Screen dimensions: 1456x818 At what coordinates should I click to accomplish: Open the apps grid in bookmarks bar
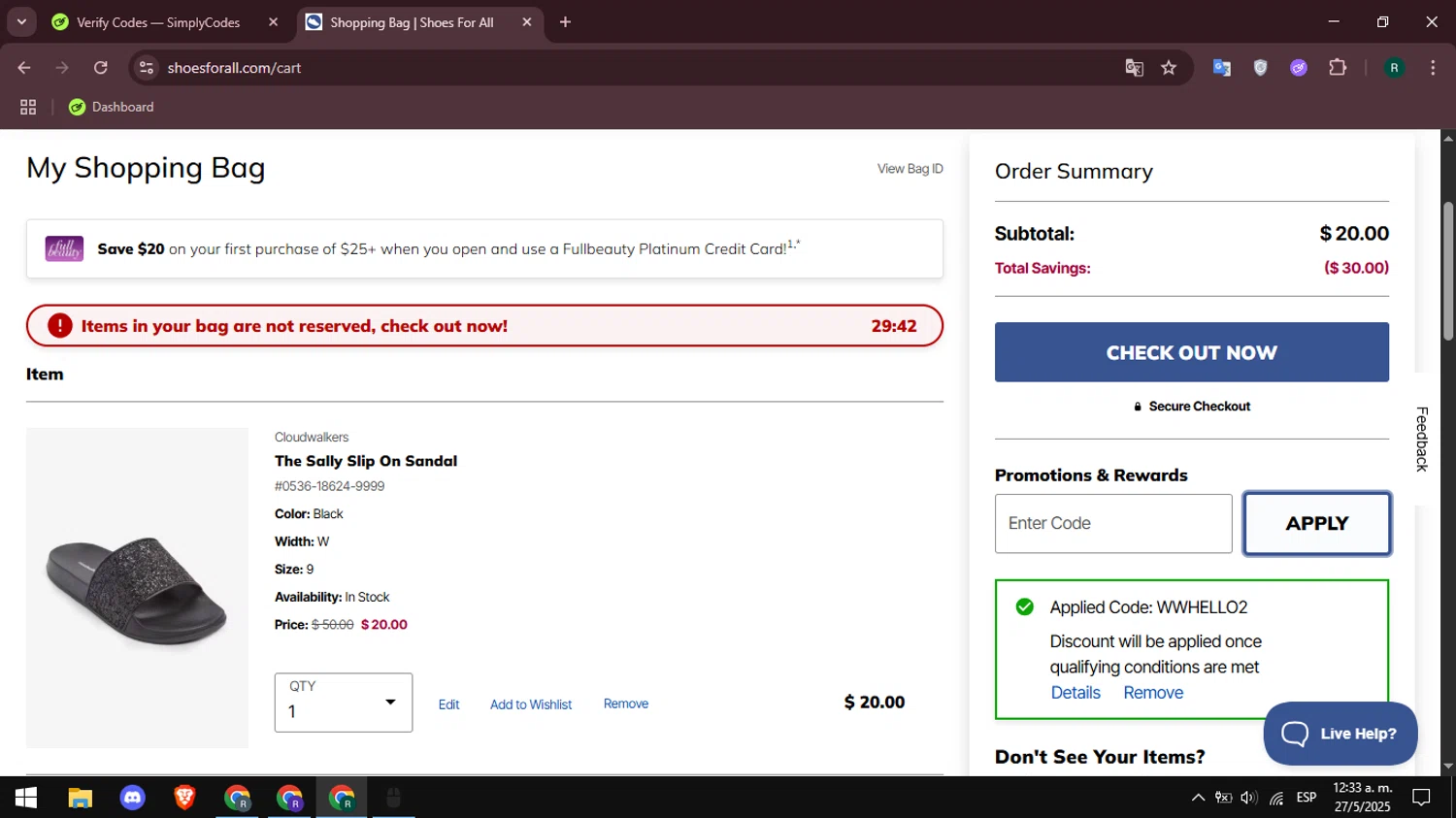click(x=28, y=107)
